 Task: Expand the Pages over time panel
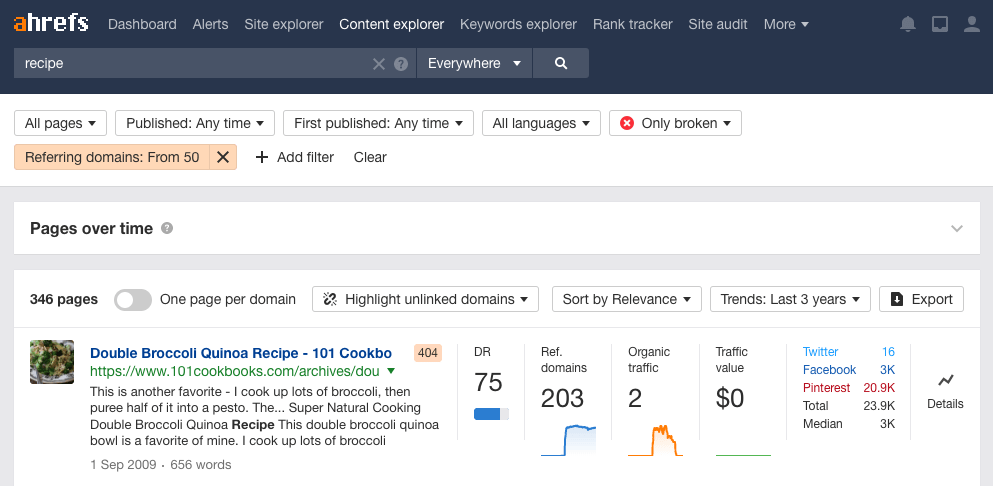957,228
